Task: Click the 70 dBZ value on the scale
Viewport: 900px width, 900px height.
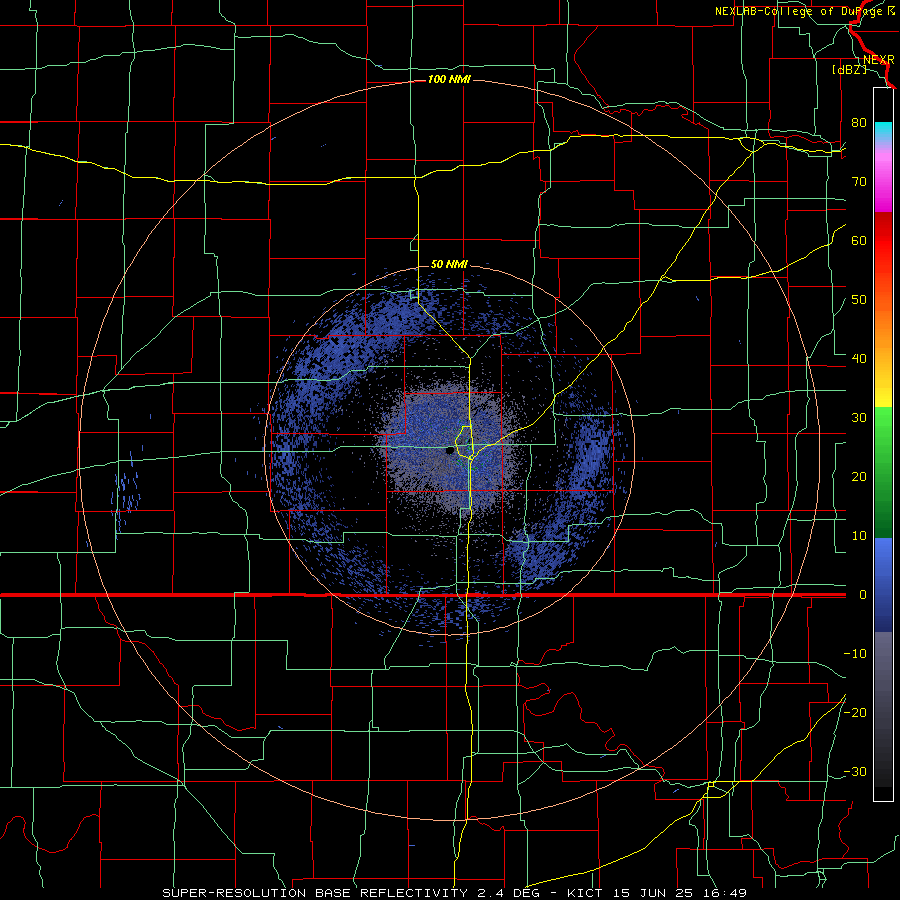Action: 859,181
